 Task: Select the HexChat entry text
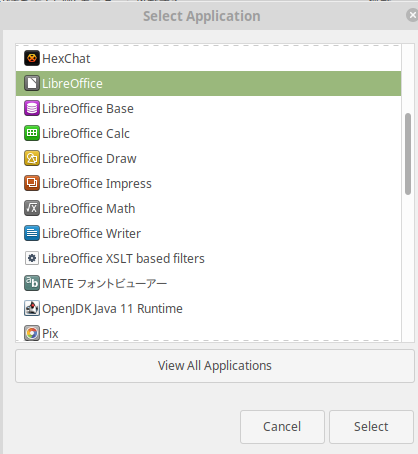tap(66, 59)
